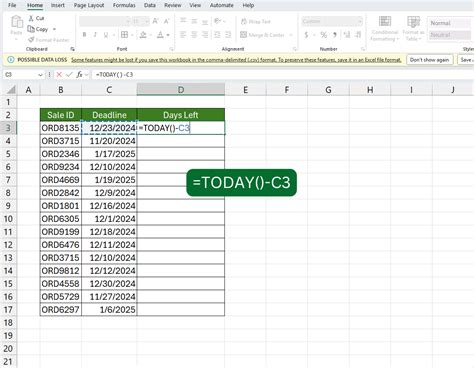Confirm formula entry with checkmark icon
Image resolution: width=474 pixels, height=368 pixels.
coord(69,74)
